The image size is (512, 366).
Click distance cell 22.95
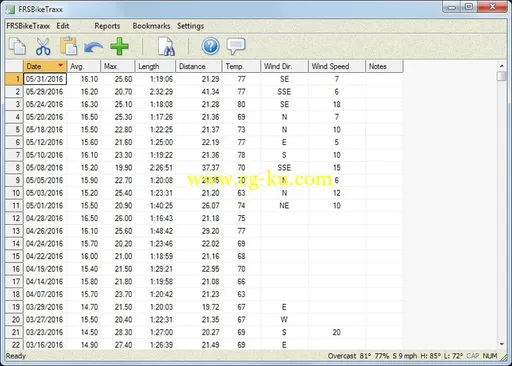199,269
